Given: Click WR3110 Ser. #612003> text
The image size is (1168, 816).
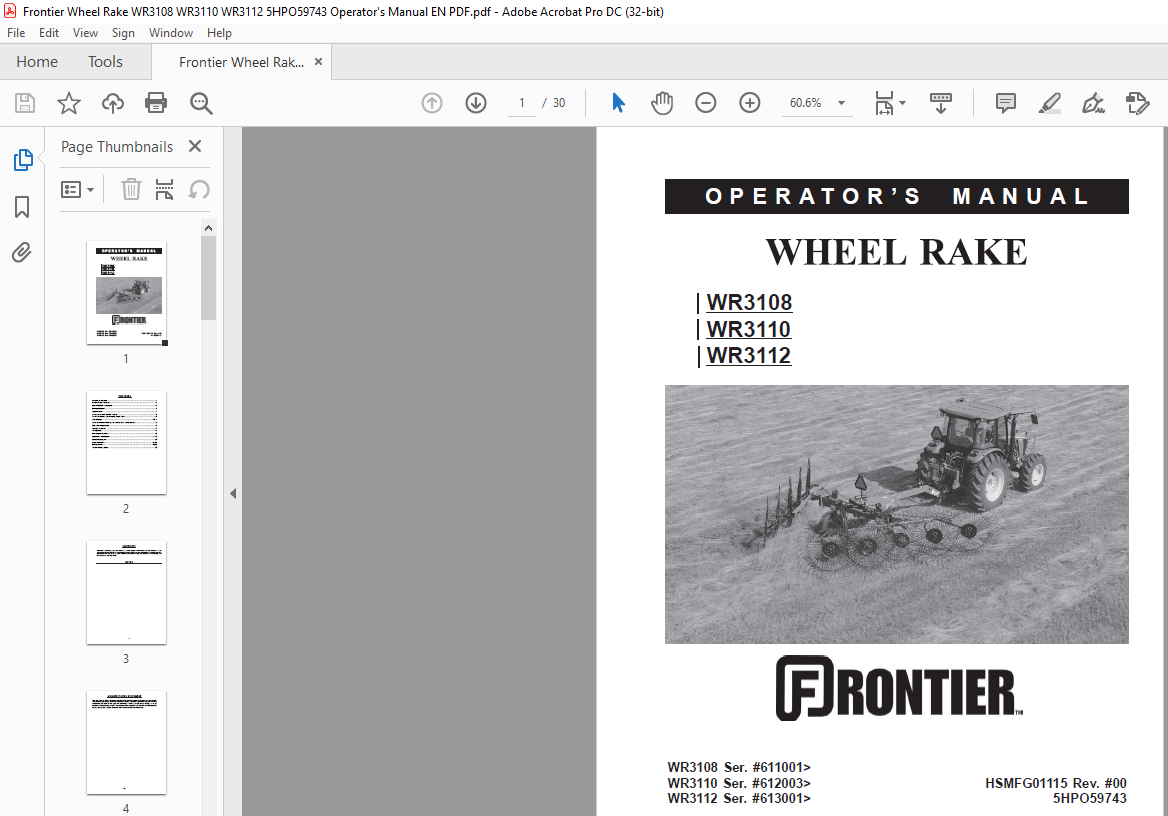Looking at the screenshot, I should tap(738, 782).
